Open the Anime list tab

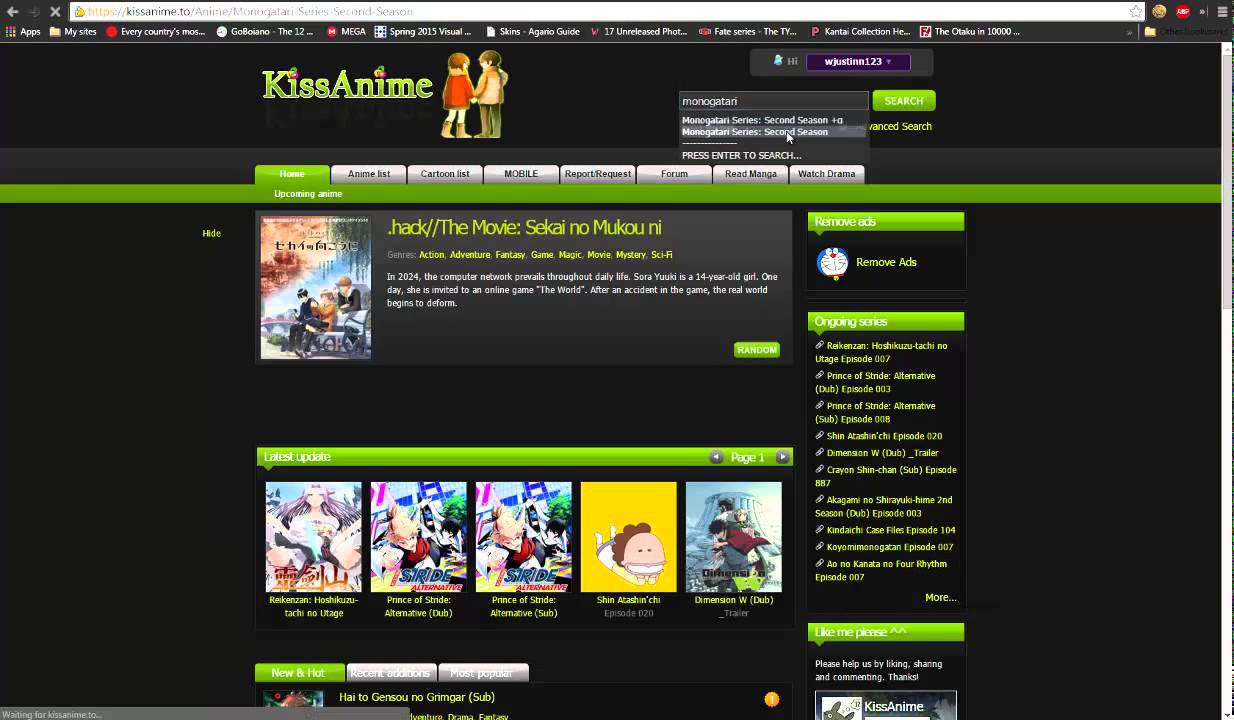(369, 174)
